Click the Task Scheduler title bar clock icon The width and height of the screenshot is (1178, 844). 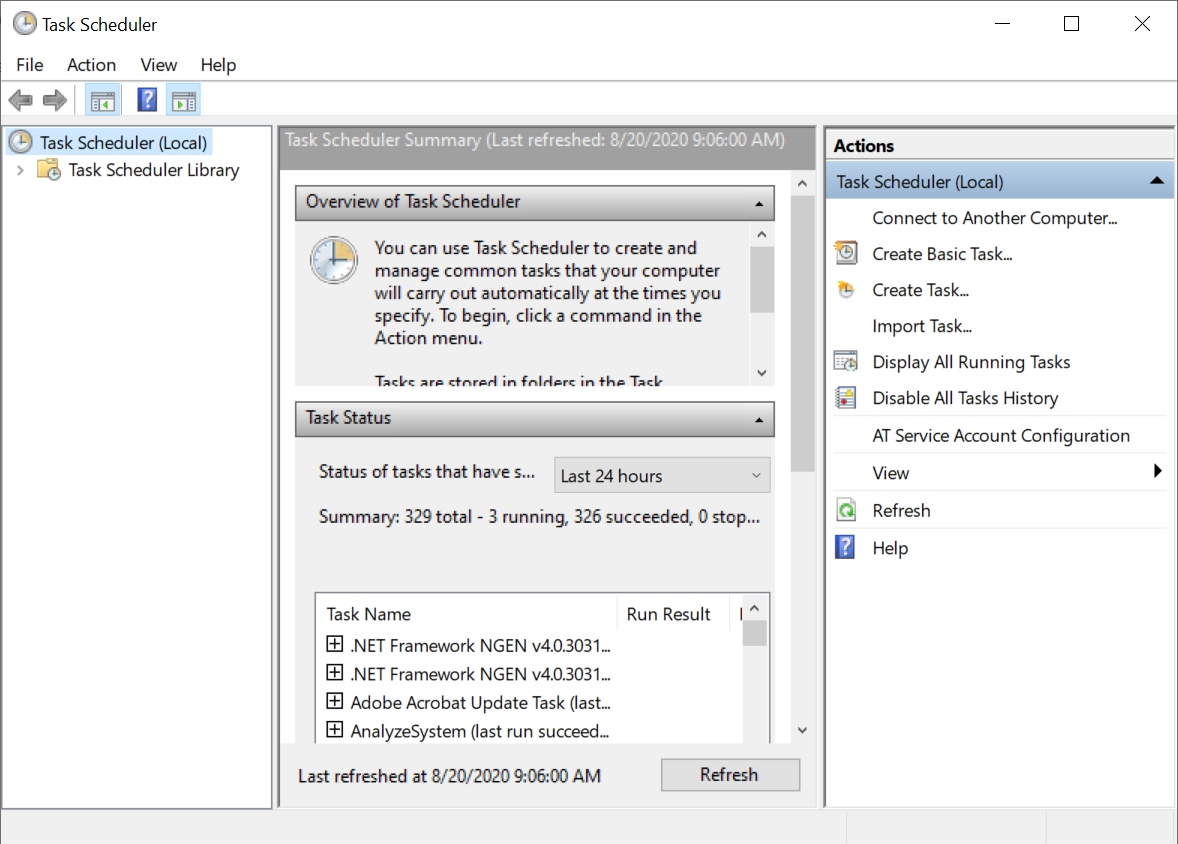coord(25,23)
